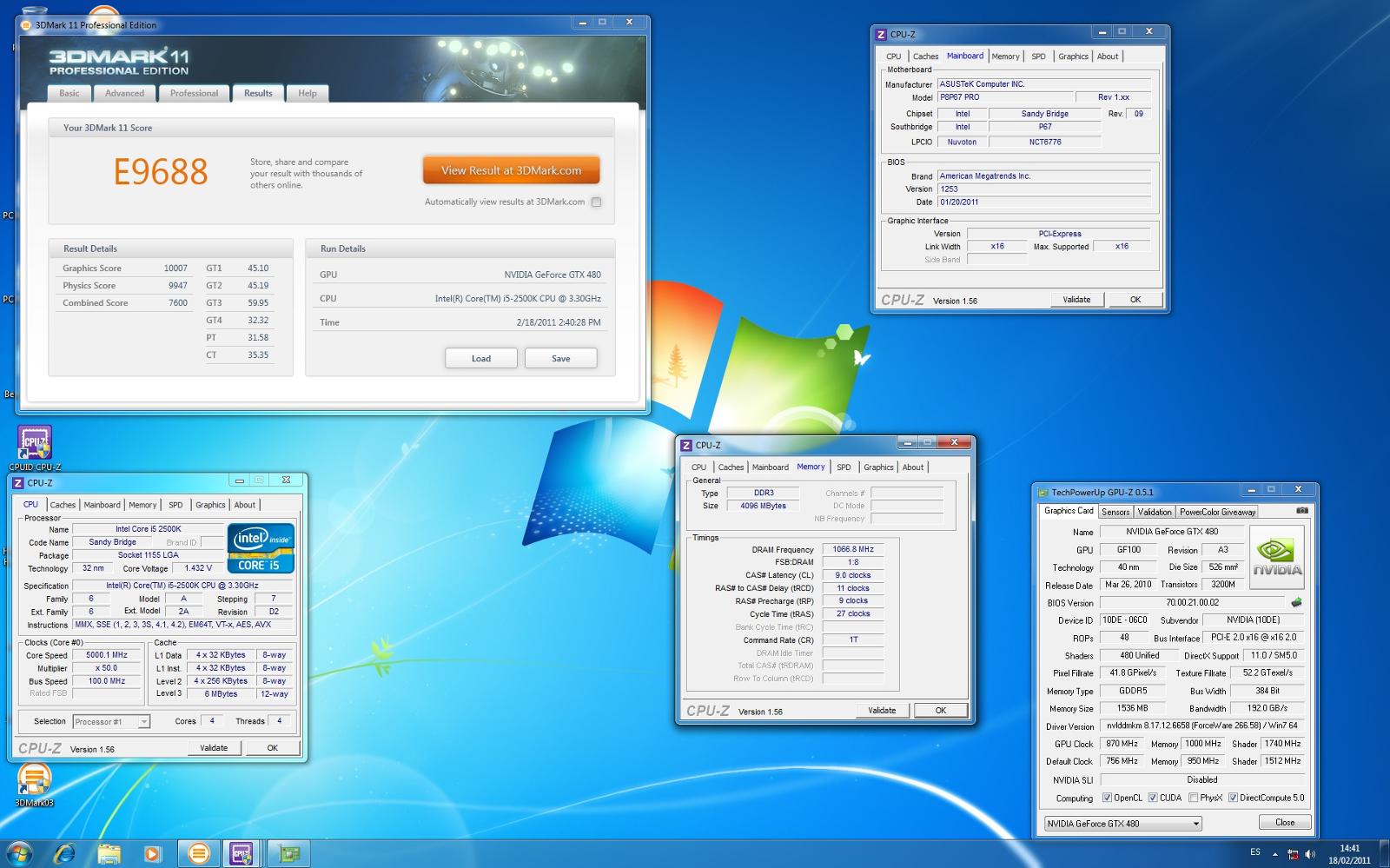Click the Z icon of memory CPU-Z window
Image resolution: width=1390 pixels, height=868 pixels.
[686, 445]
